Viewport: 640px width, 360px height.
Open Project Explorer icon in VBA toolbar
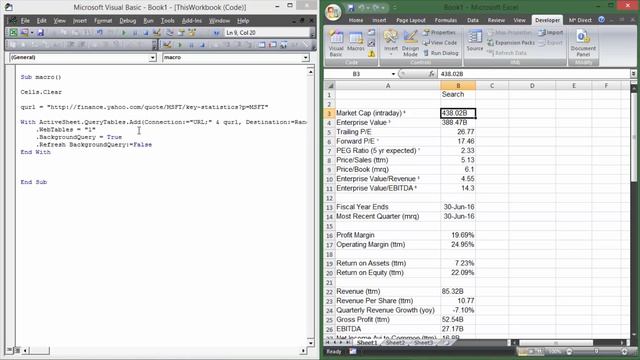click(x=170, y=32)
